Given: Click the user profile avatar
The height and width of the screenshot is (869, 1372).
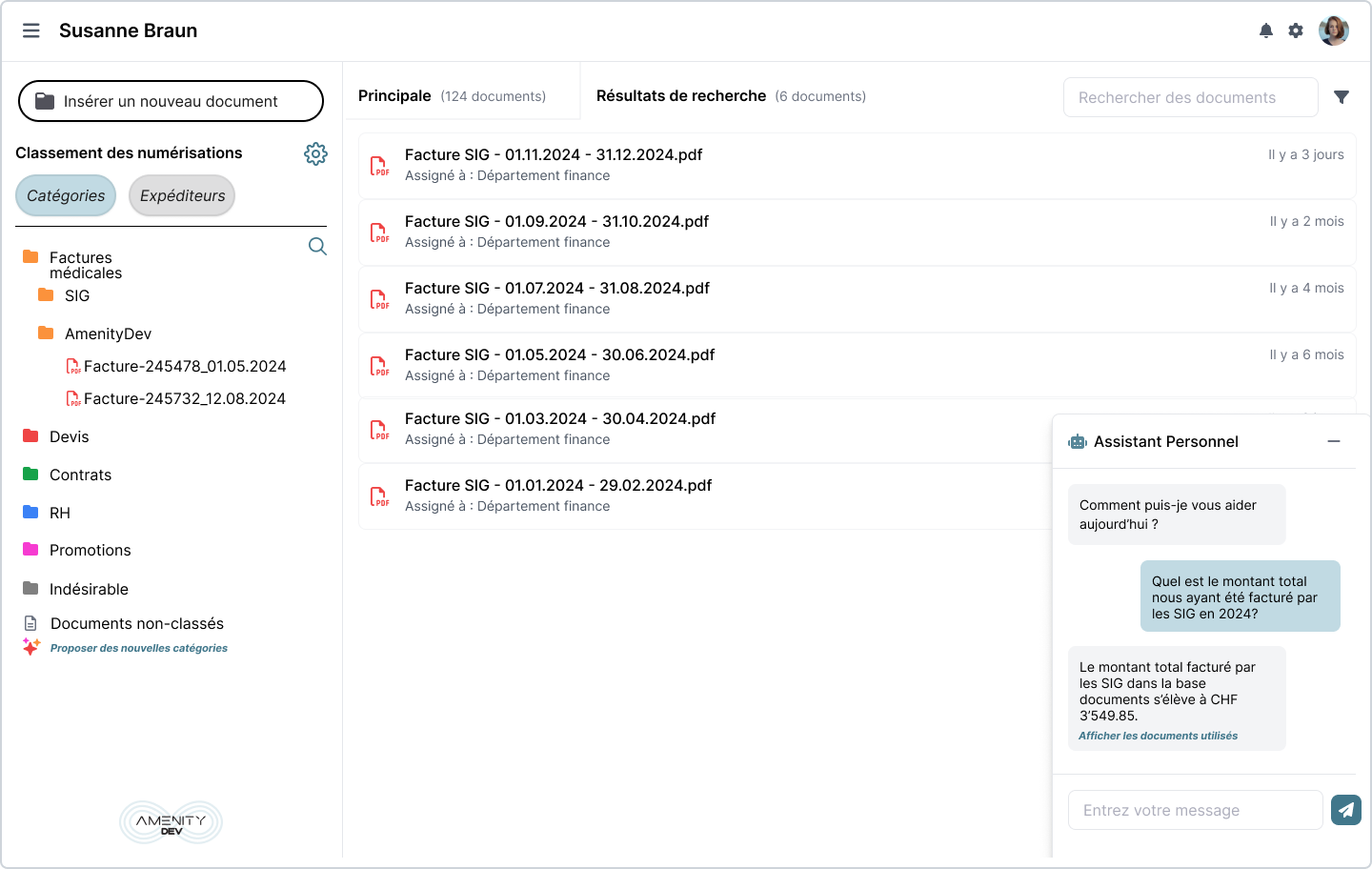Looking at the screenshot, I should click(1333, 30).
